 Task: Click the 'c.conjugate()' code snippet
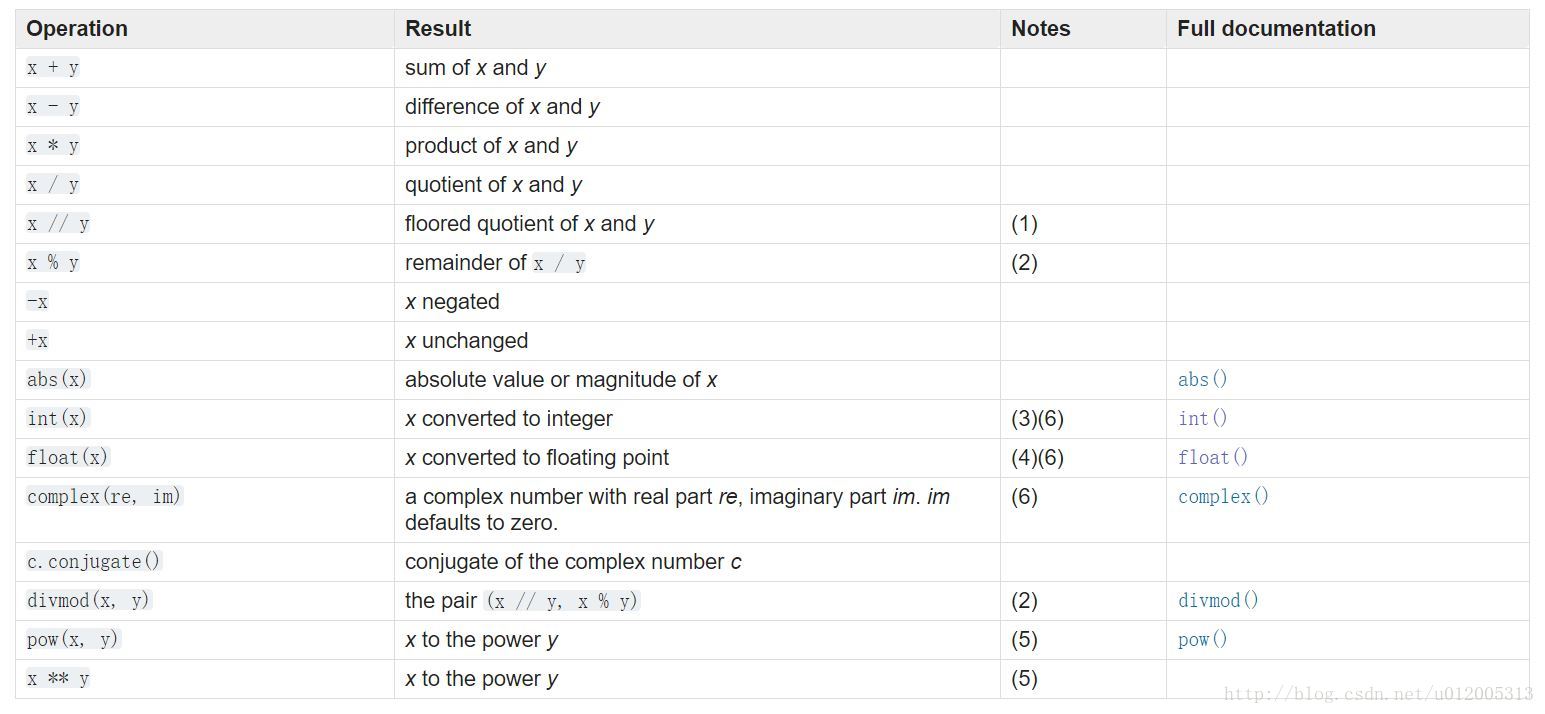pos(93,562)
